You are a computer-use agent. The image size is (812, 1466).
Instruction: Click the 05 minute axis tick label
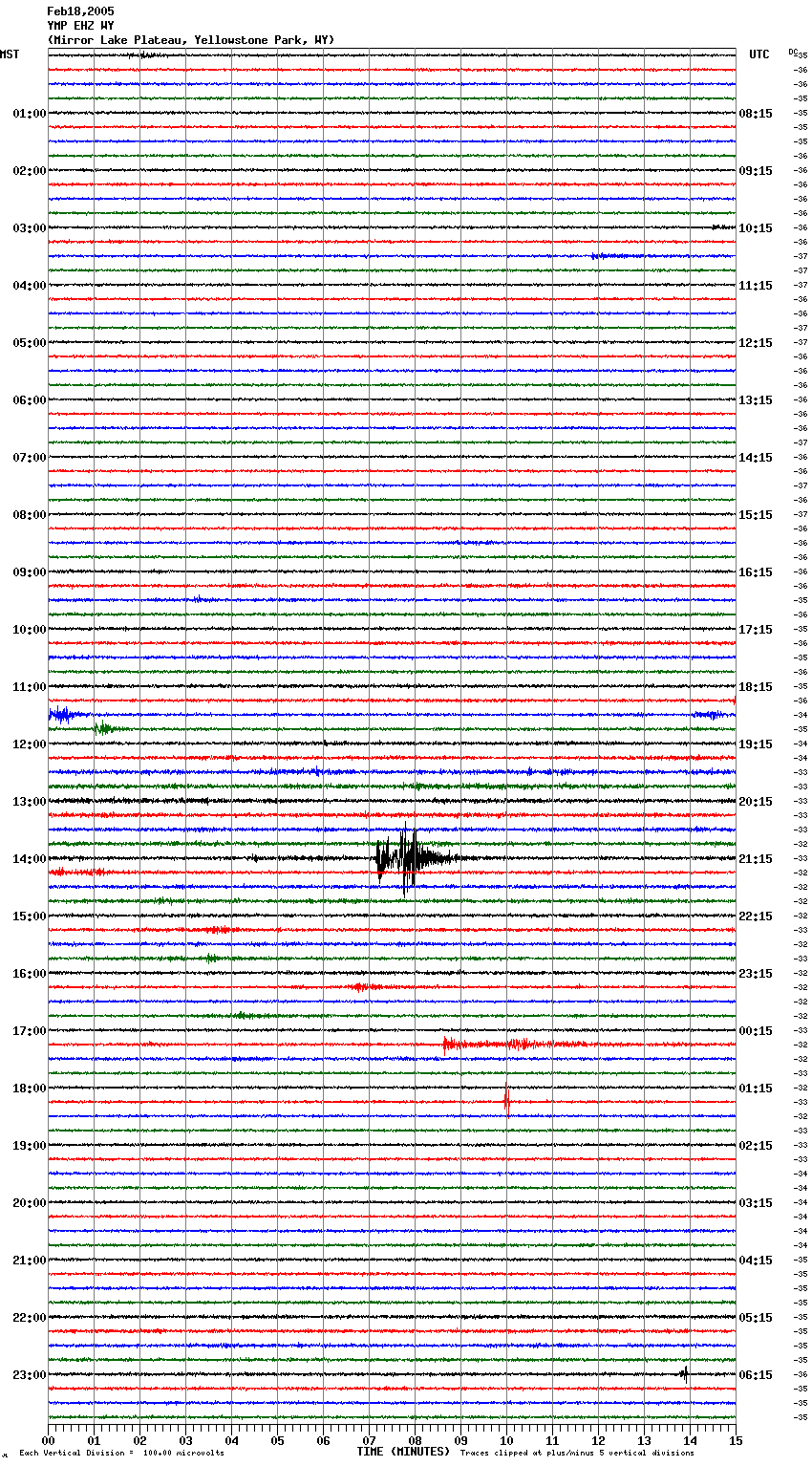click(277, 1439)
